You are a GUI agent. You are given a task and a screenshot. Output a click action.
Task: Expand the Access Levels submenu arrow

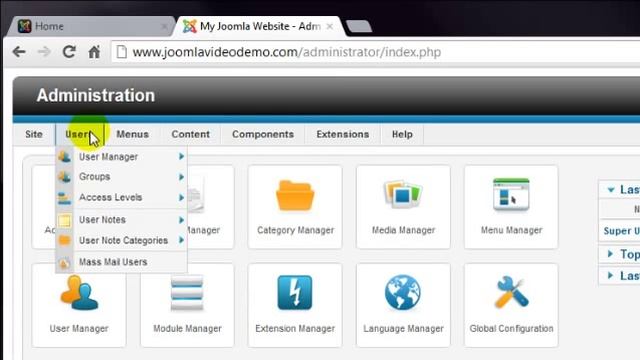(x=181, y=198)
